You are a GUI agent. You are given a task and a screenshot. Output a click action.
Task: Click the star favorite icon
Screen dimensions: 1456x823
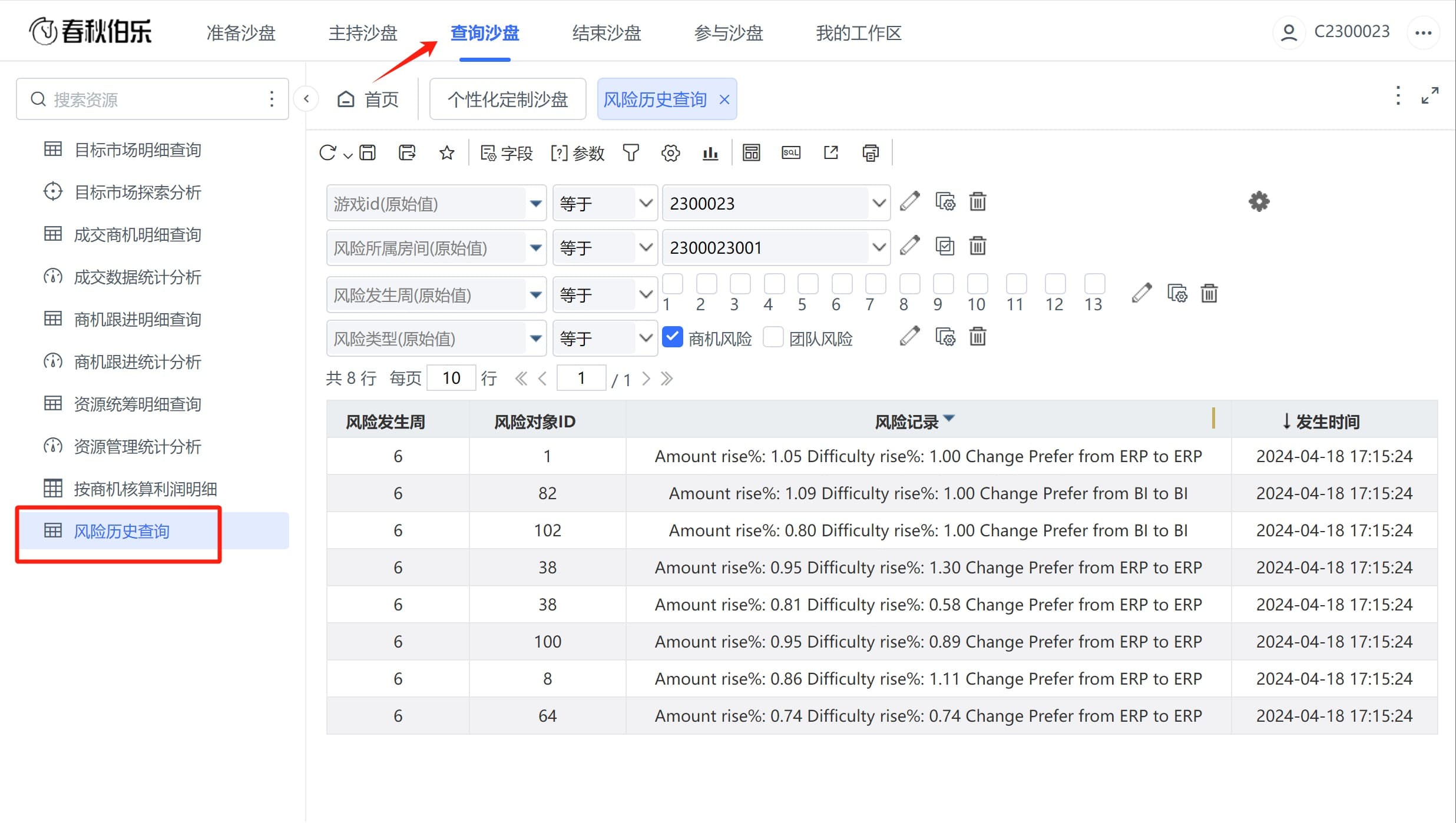click(447, 153)
